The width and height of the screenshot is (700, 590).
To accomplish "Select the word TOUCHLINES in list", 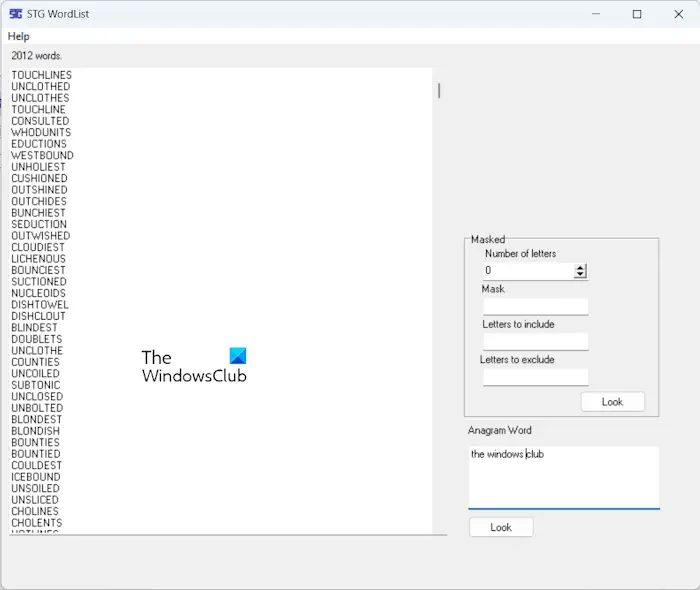I will [x=42, y=75].
